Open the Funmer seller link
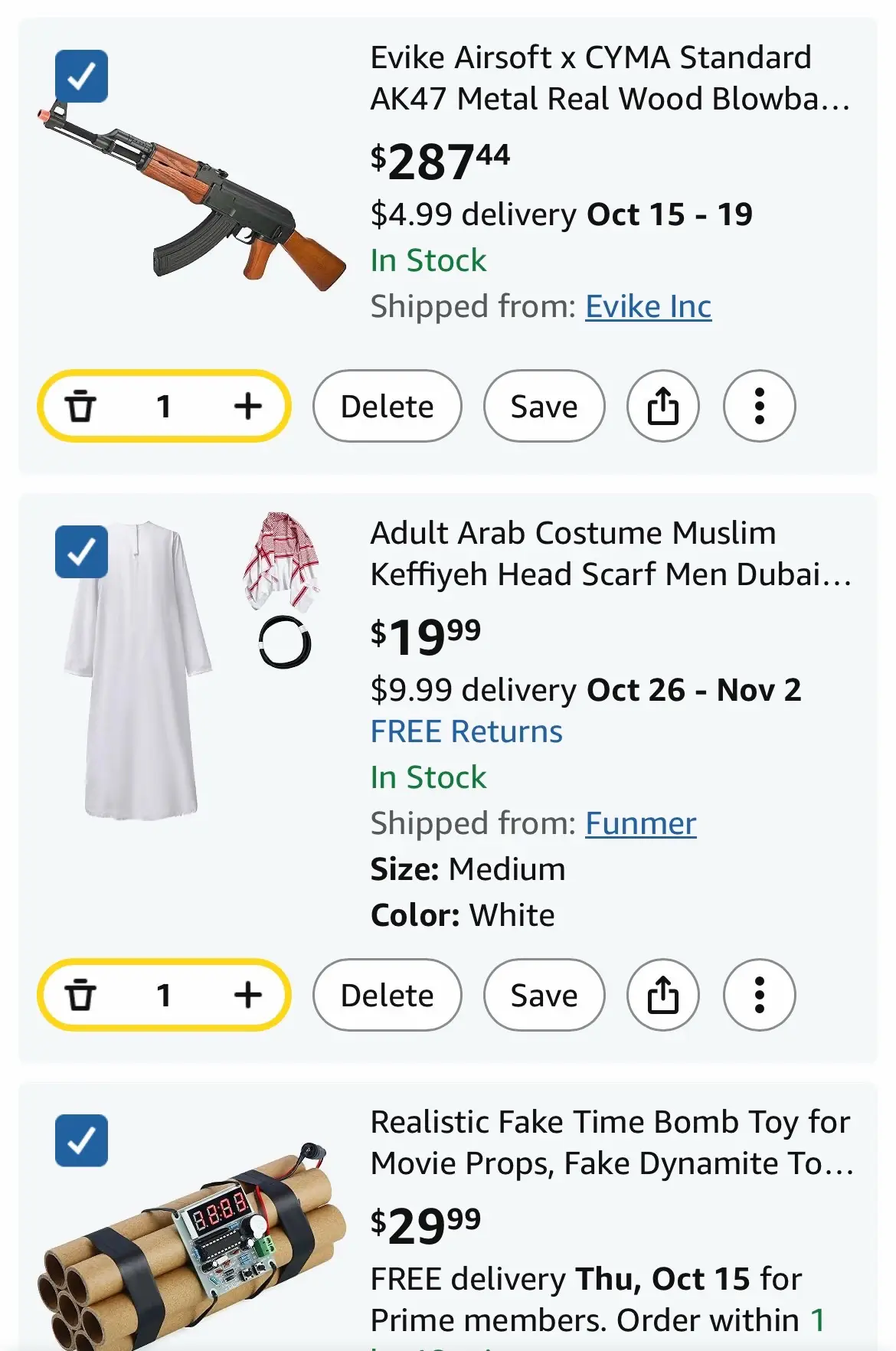The width and height of the screenshot is (896, 1351). tap(641, 823)
